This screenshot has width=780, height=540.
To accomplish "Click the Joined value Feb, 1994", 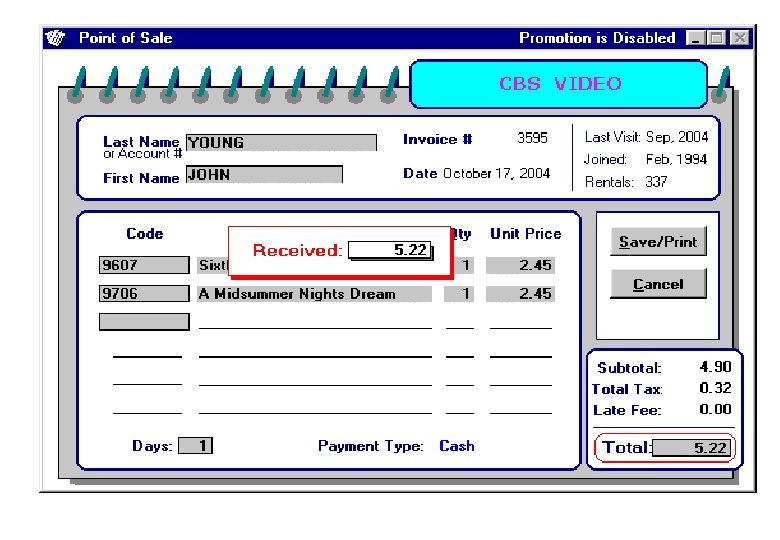I will (x=677, y=159).
